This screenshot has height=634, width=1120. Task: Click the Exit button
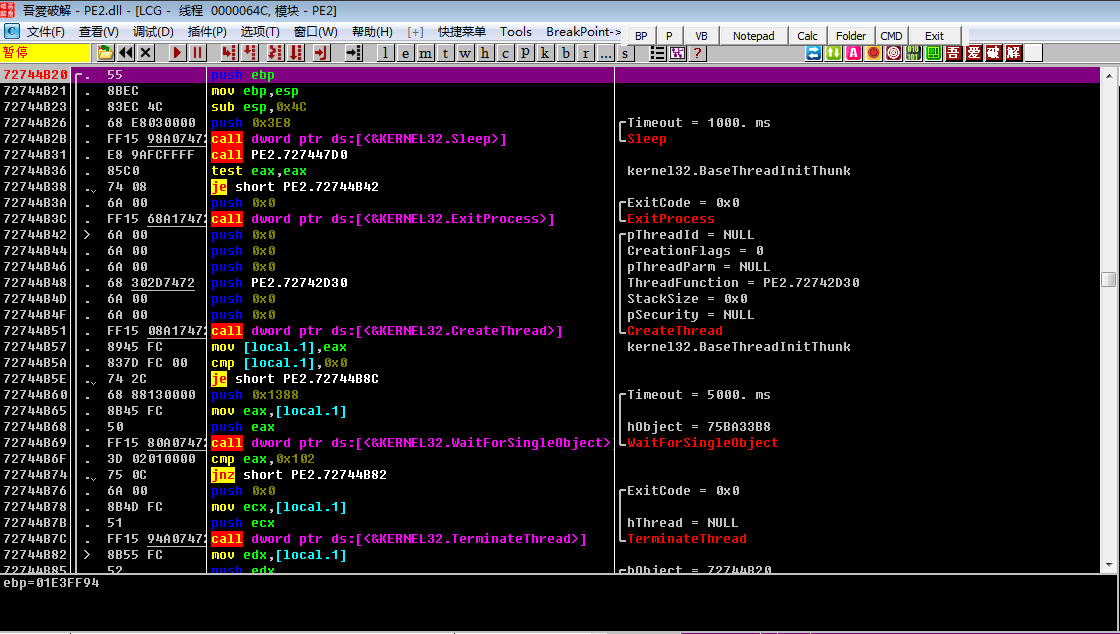(934, 36)
